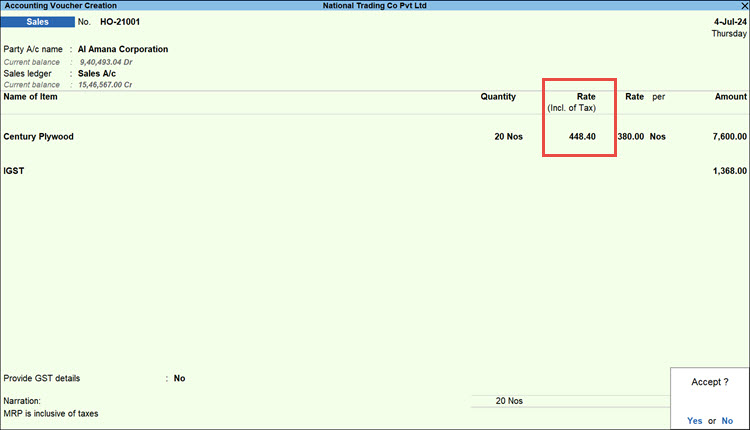Select the Nos per-unit field
Image resolution: width=750 pixels, height=430 pixels.
[x=657, y=136]
